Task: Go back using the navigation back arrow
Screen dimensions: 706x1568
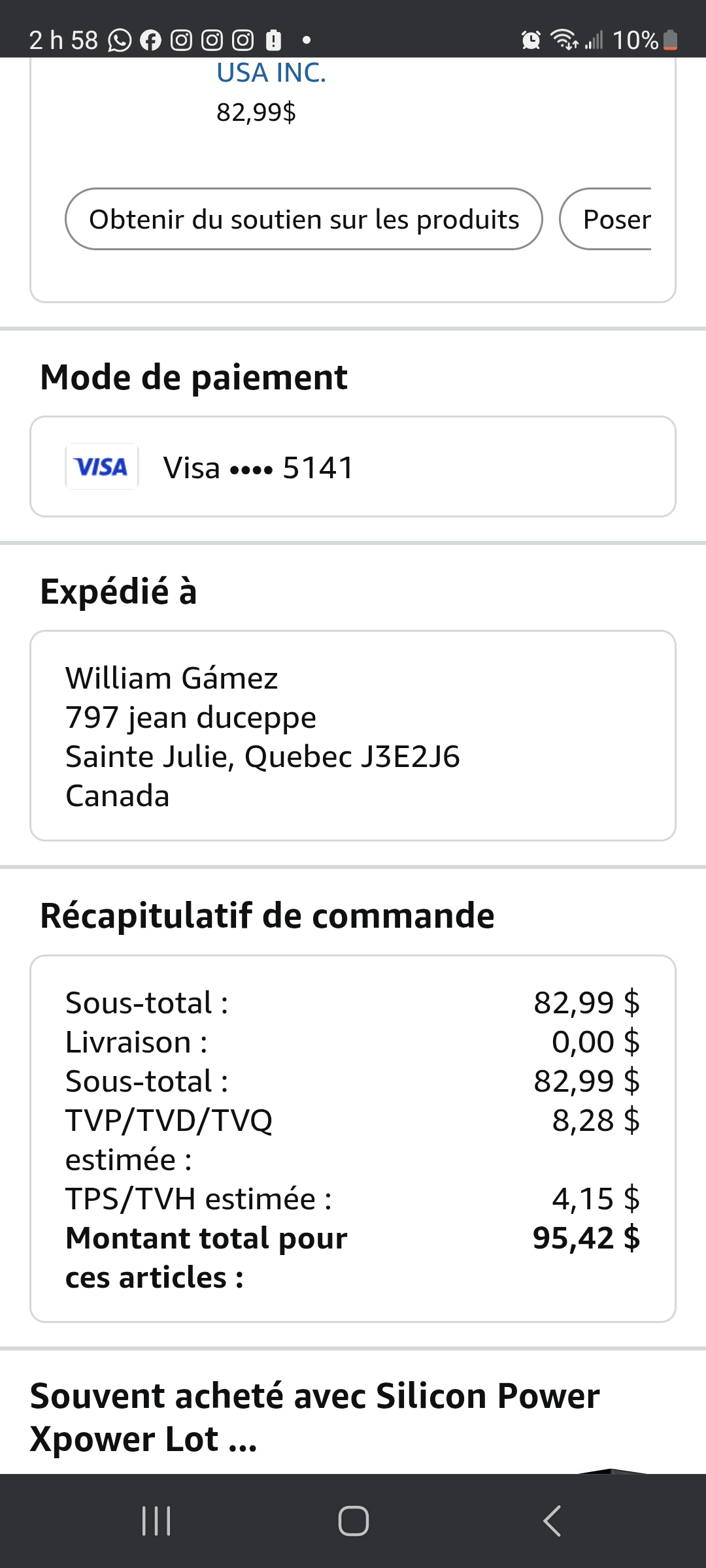Action: tap(552, 1520)
